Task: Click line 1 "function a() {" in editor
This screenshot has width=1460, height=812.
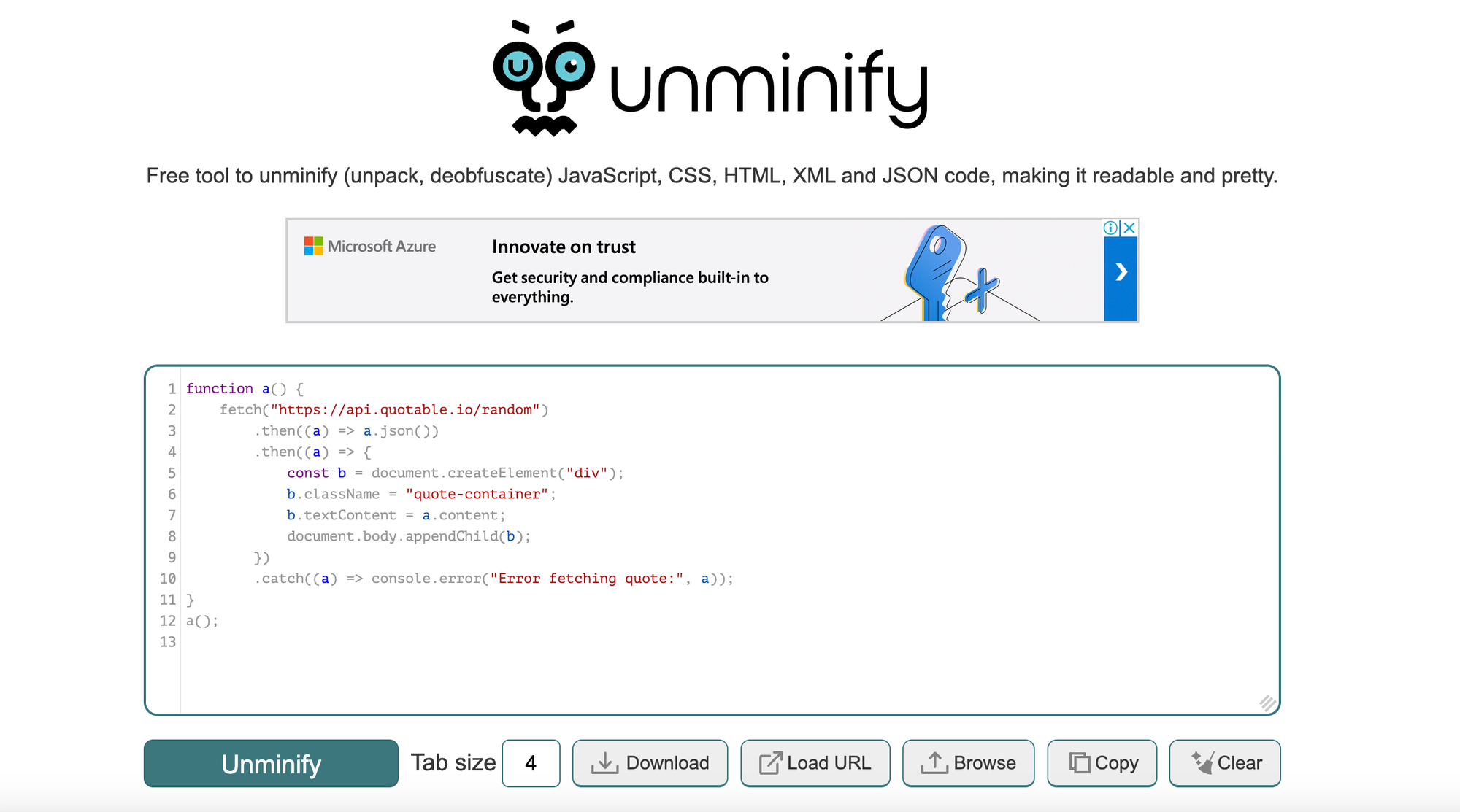Action: click(x=245, y=389)
